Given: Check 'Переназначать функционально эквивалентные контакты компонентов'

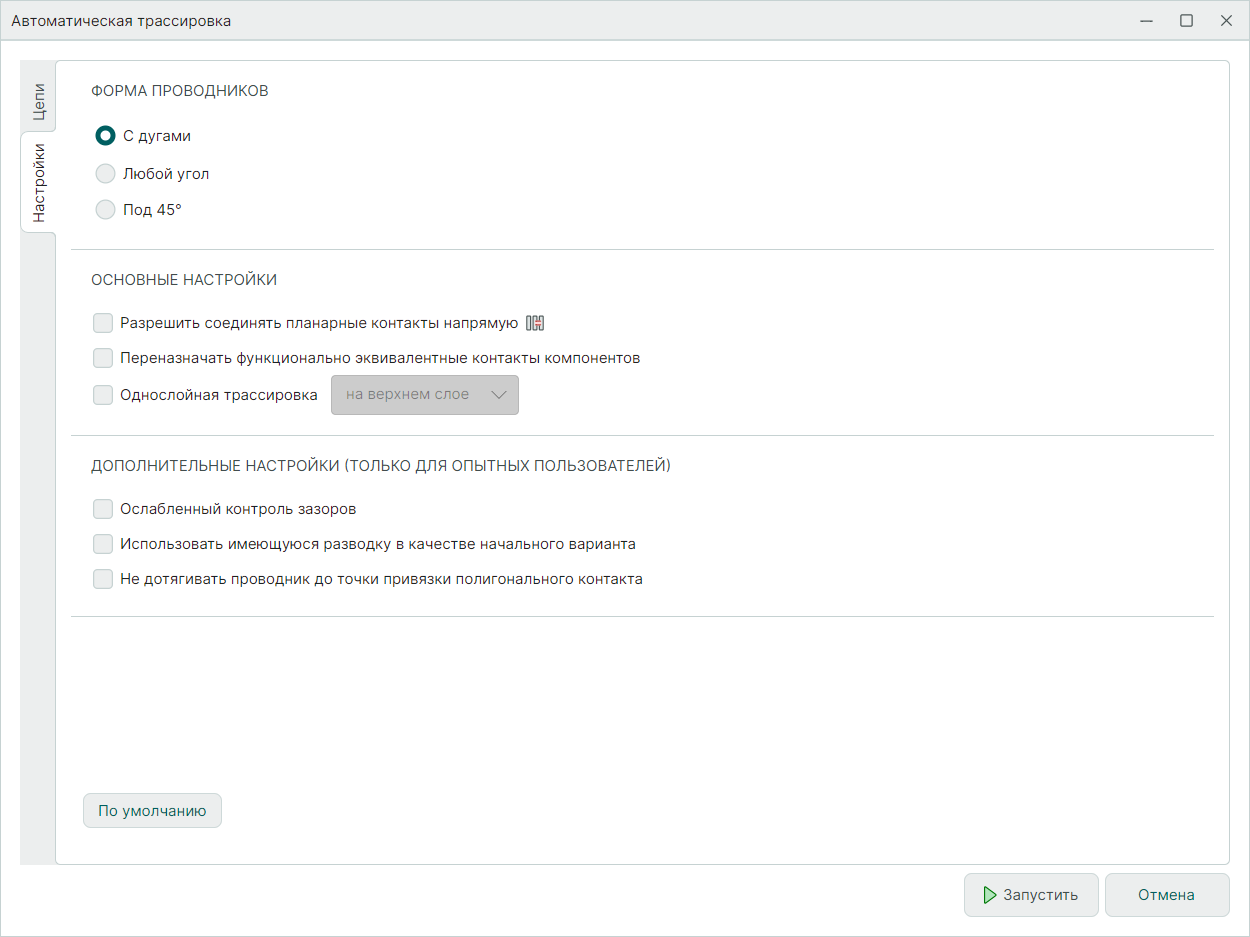Looking at the screenshot, I should point(103,358).
